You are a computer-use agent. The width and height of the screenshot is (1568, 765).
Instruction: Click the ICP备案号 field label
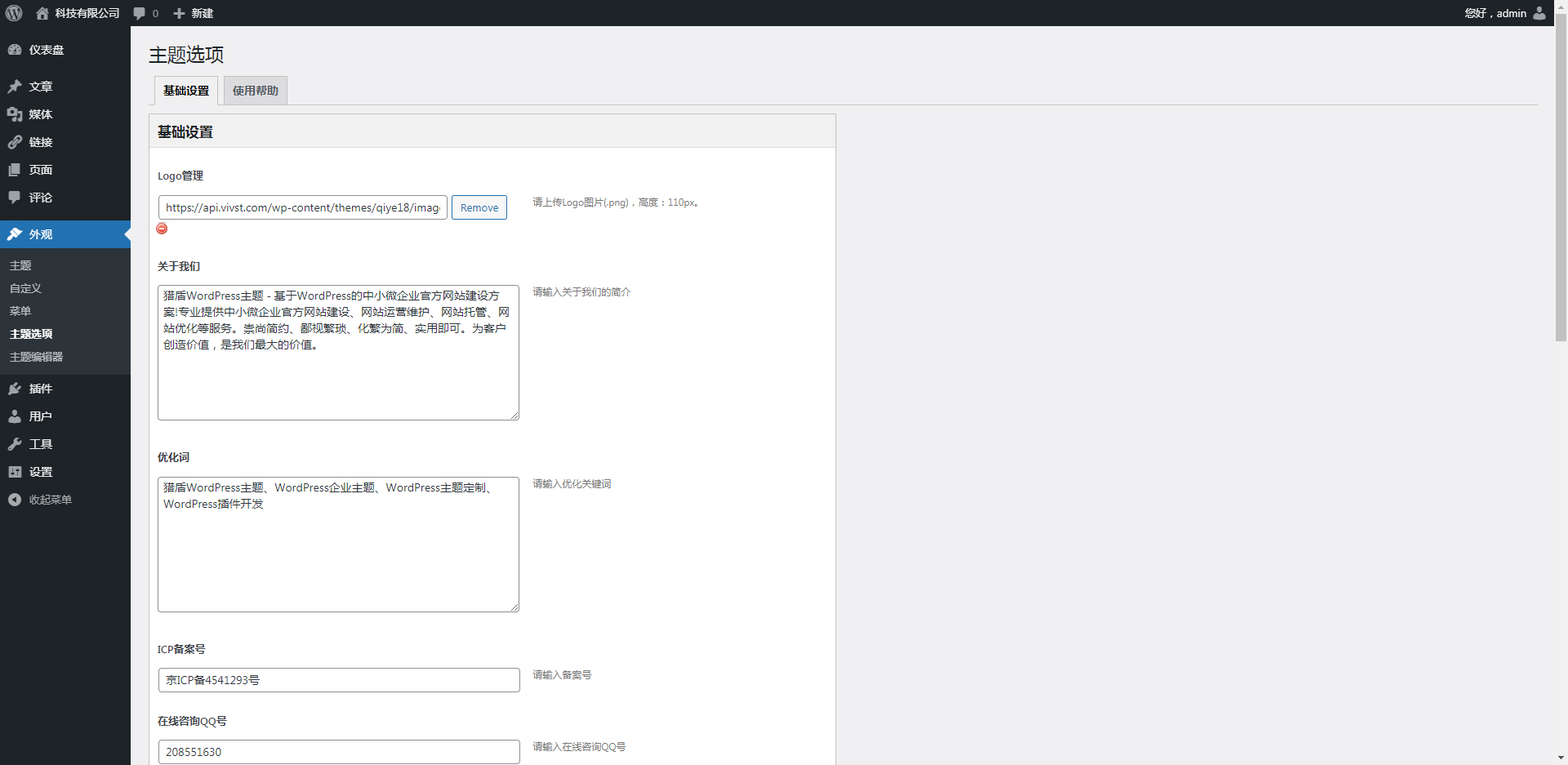(181, 649)
